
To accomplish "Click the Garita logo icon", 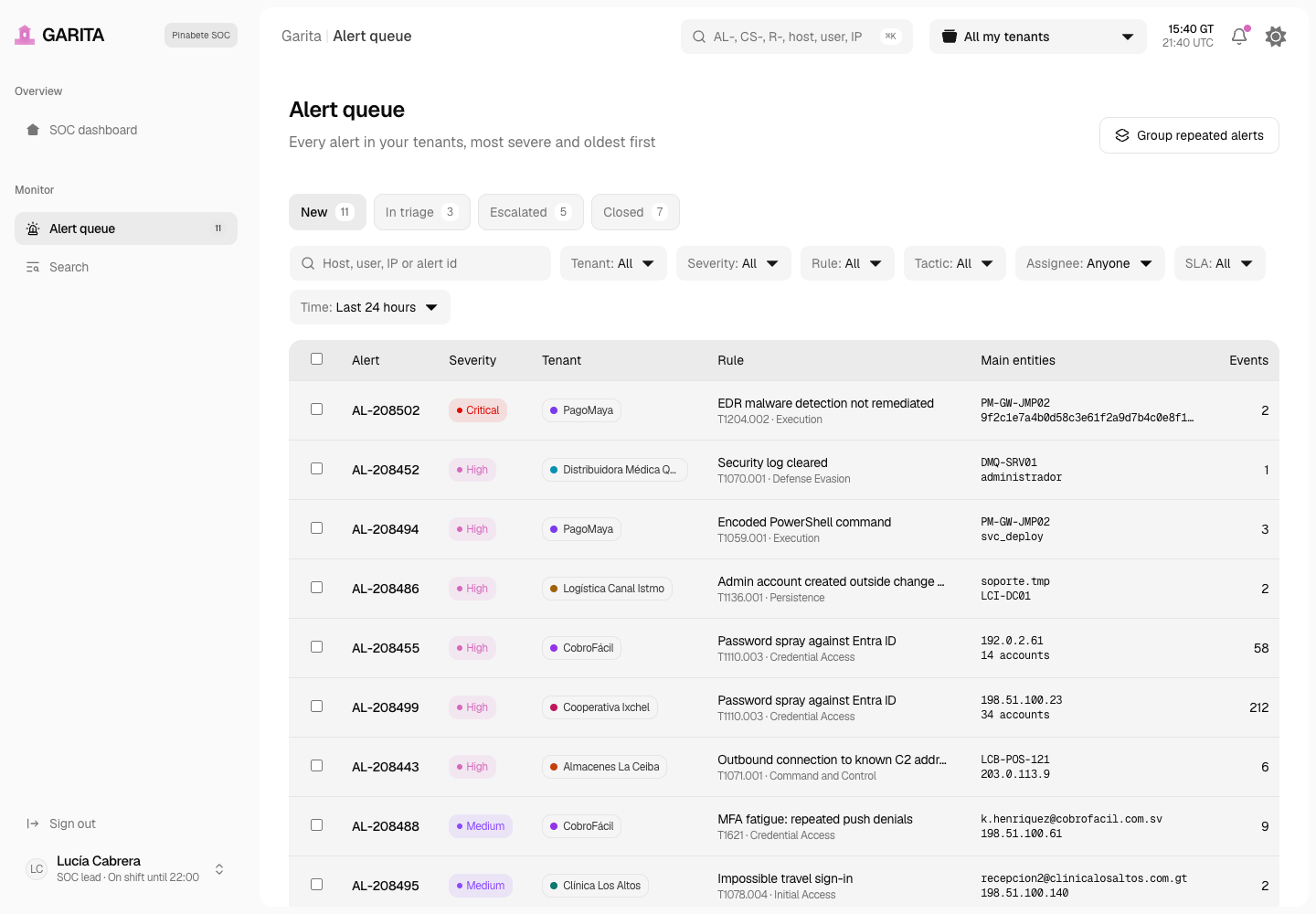I will (25, 35).
